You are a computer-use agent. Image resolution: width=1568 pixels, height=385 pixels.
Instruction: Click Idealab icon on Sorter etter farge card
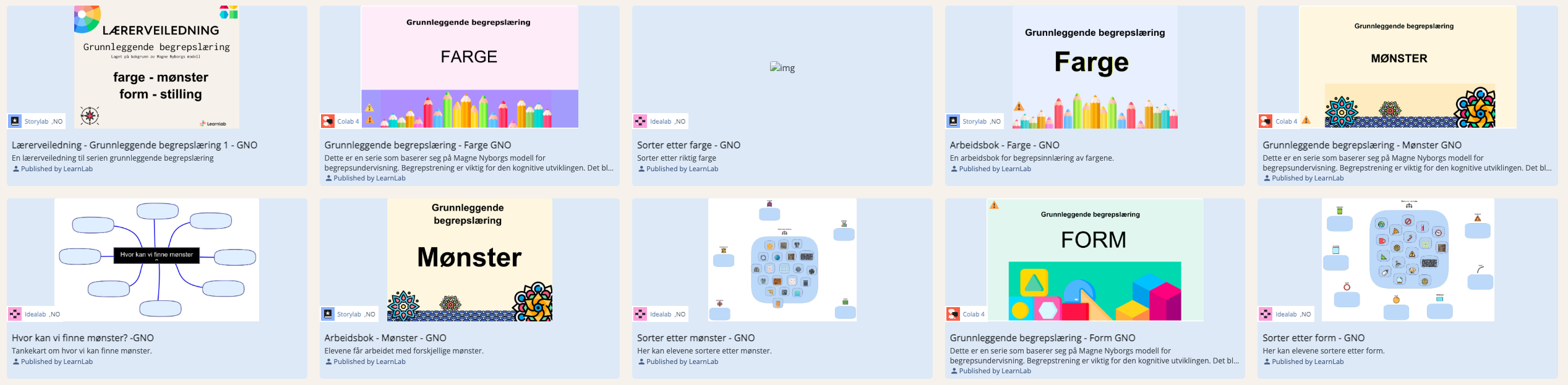click(x=641, y=121)
